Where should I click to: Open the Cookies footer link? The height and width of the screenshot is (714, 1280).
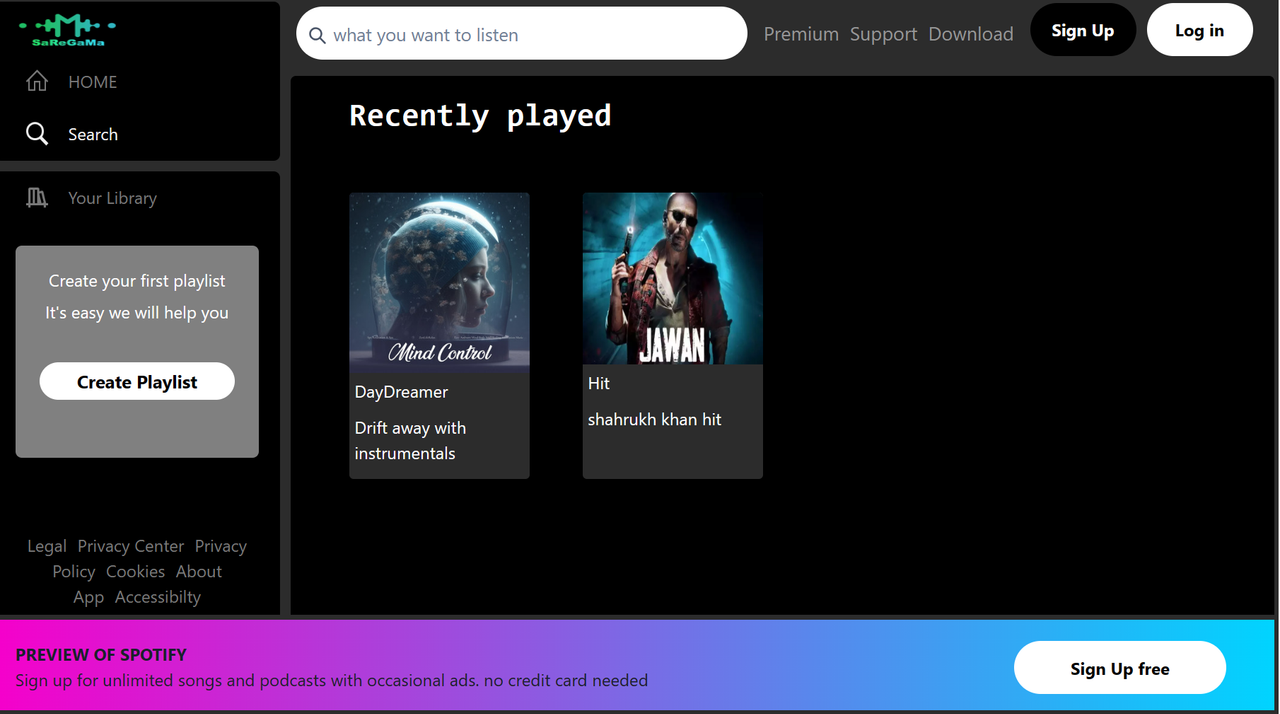click(135, 572)
